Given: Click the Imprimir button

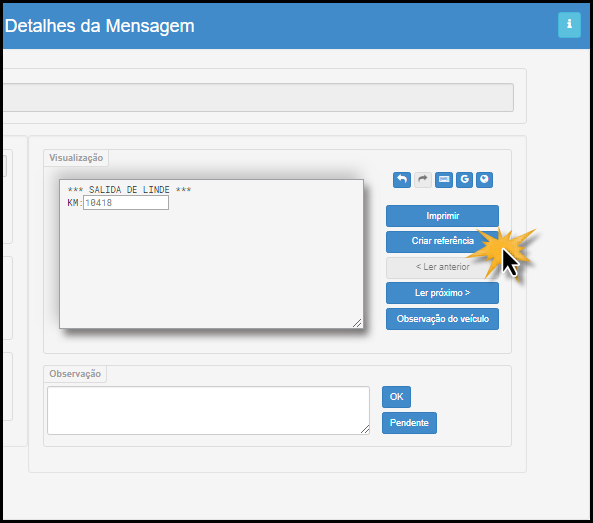Looking at the screenshot, I should 442,216.
